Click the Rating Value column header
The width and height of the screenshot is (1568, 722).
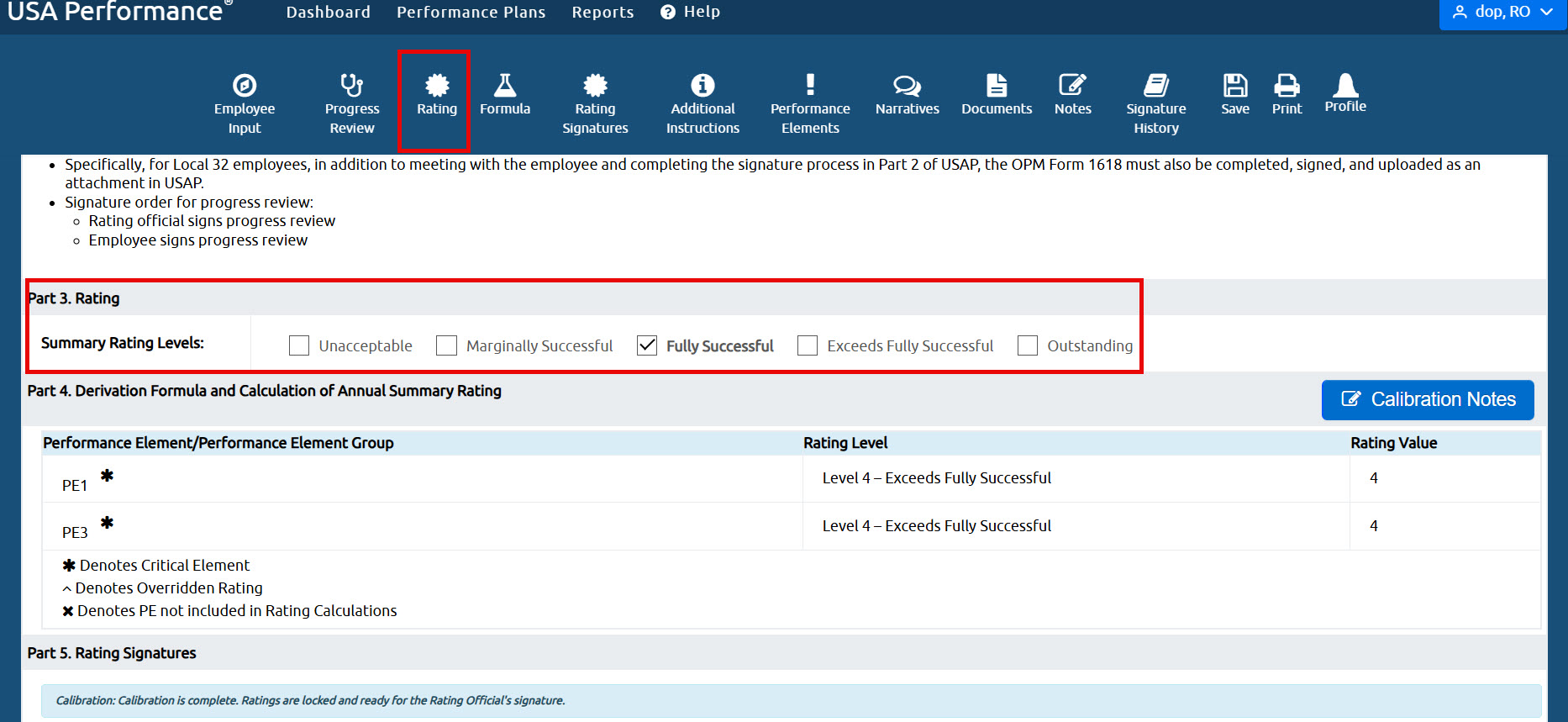(x=1393, y=443)
